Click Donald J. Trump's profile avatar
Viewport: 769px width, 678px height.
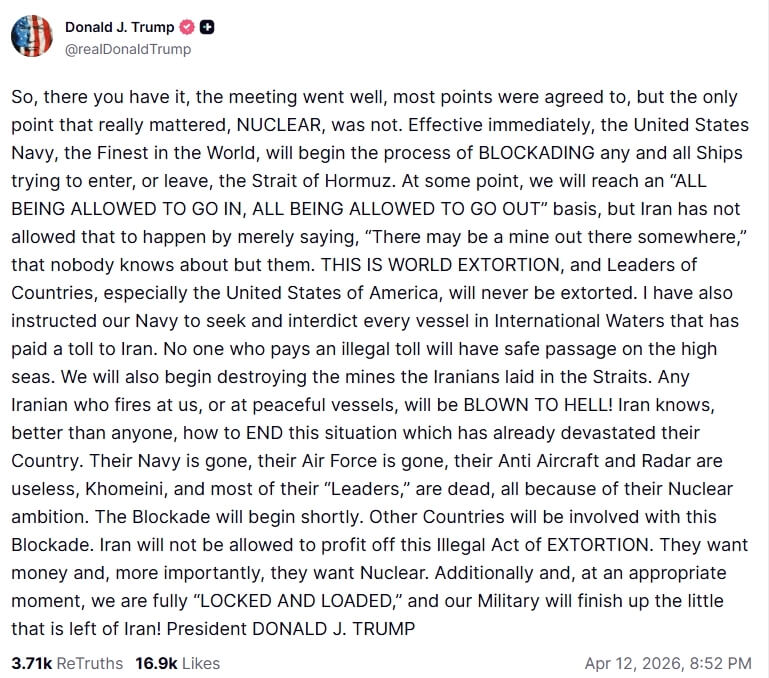pyautogui.click(x=31, y=36)
